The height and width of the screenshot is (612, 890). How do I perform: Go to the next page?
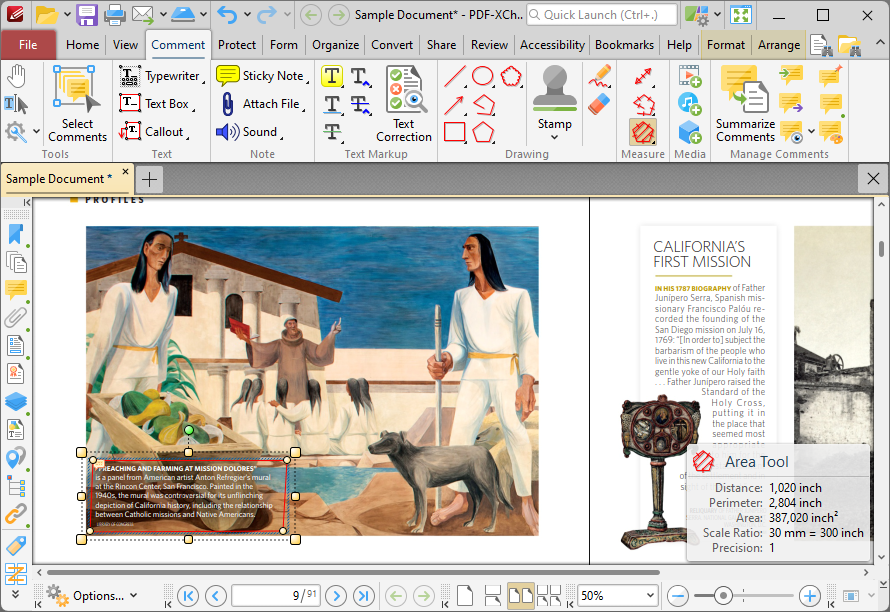coord(336,596)
